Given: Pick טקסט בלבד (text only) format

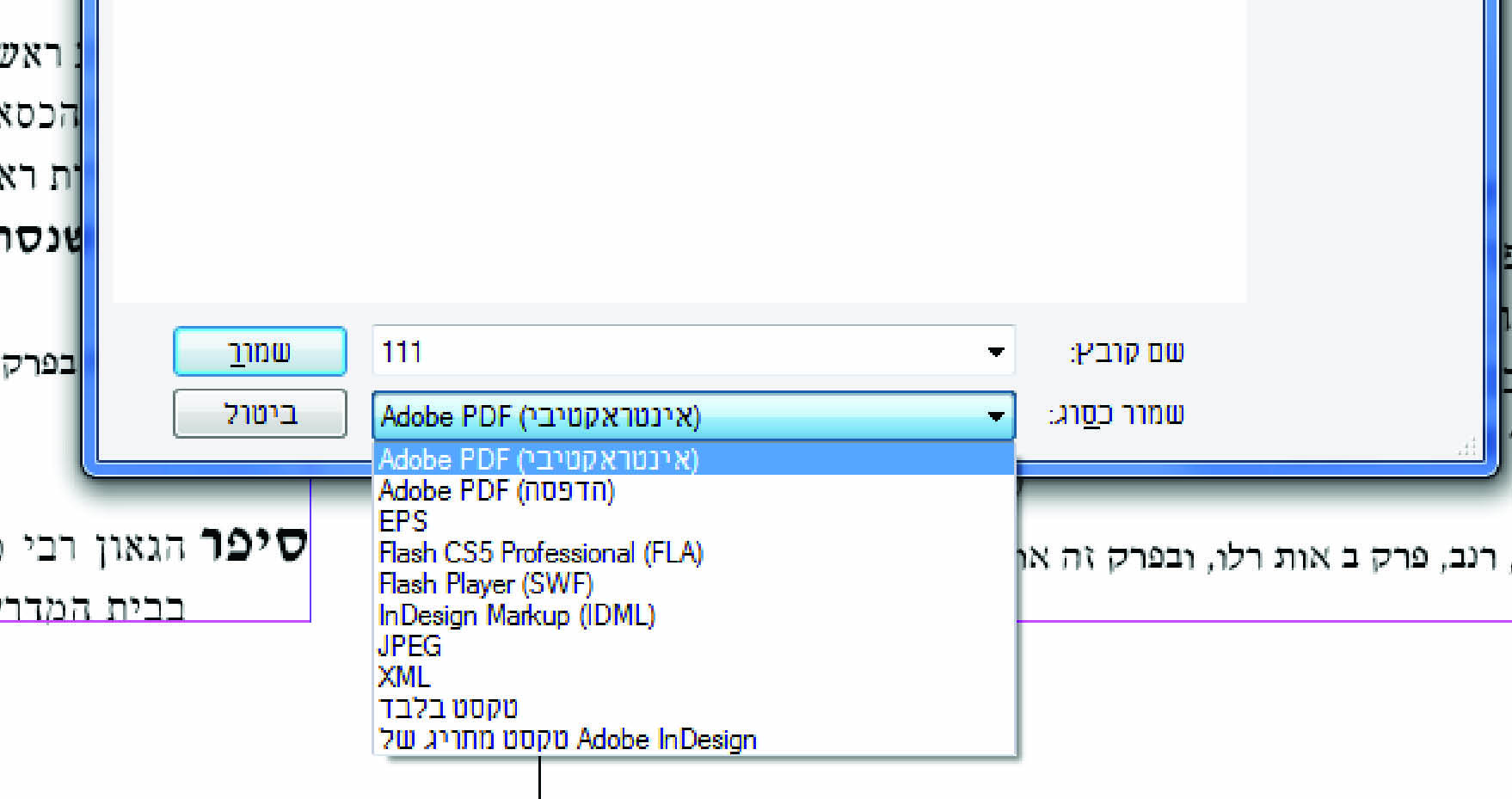Looking at the screenshot, I should click(448, 708).
